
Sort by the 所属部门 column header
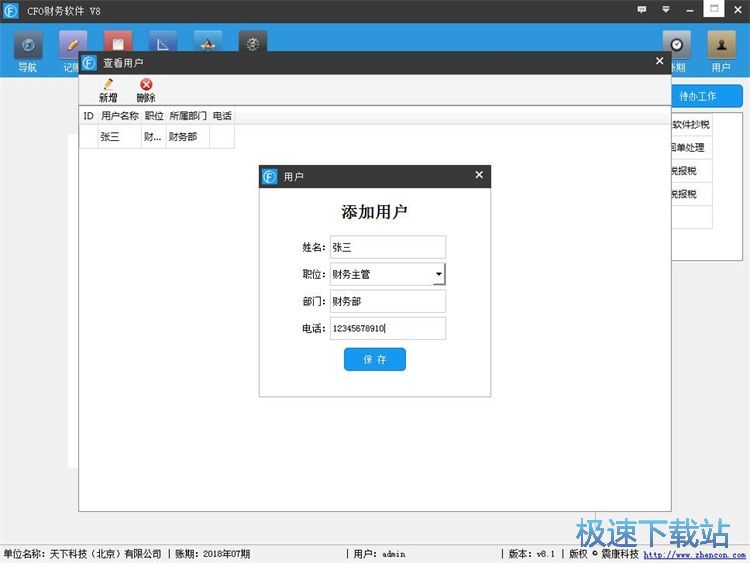[188, 116]
